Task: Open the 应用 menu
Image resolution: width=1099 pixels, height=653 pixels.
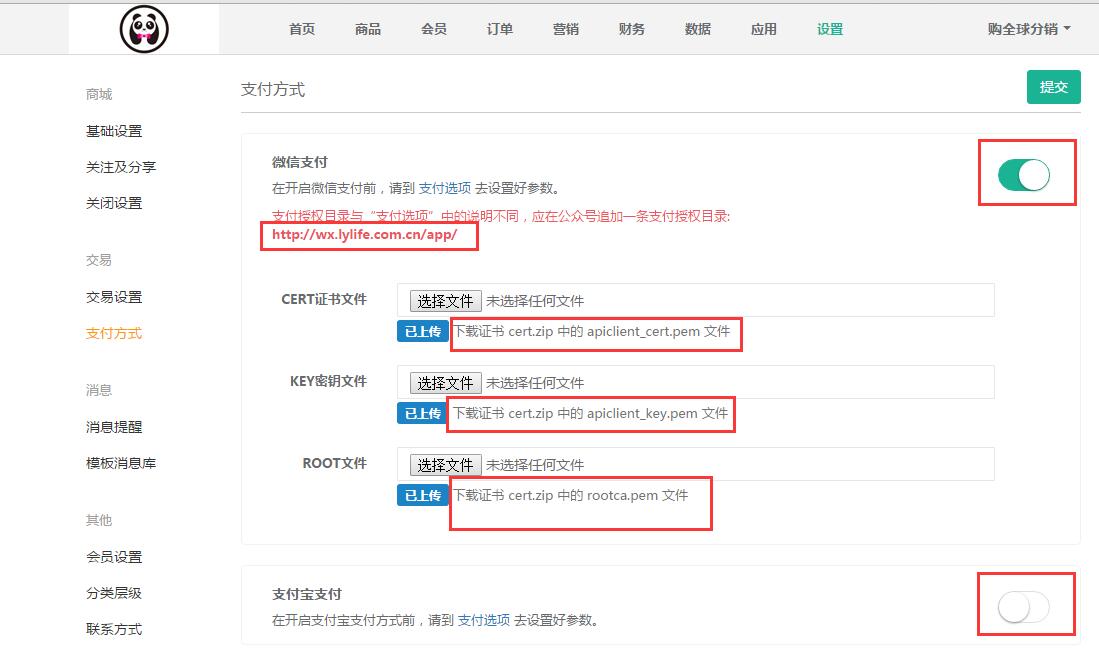Action: (764, 29)
